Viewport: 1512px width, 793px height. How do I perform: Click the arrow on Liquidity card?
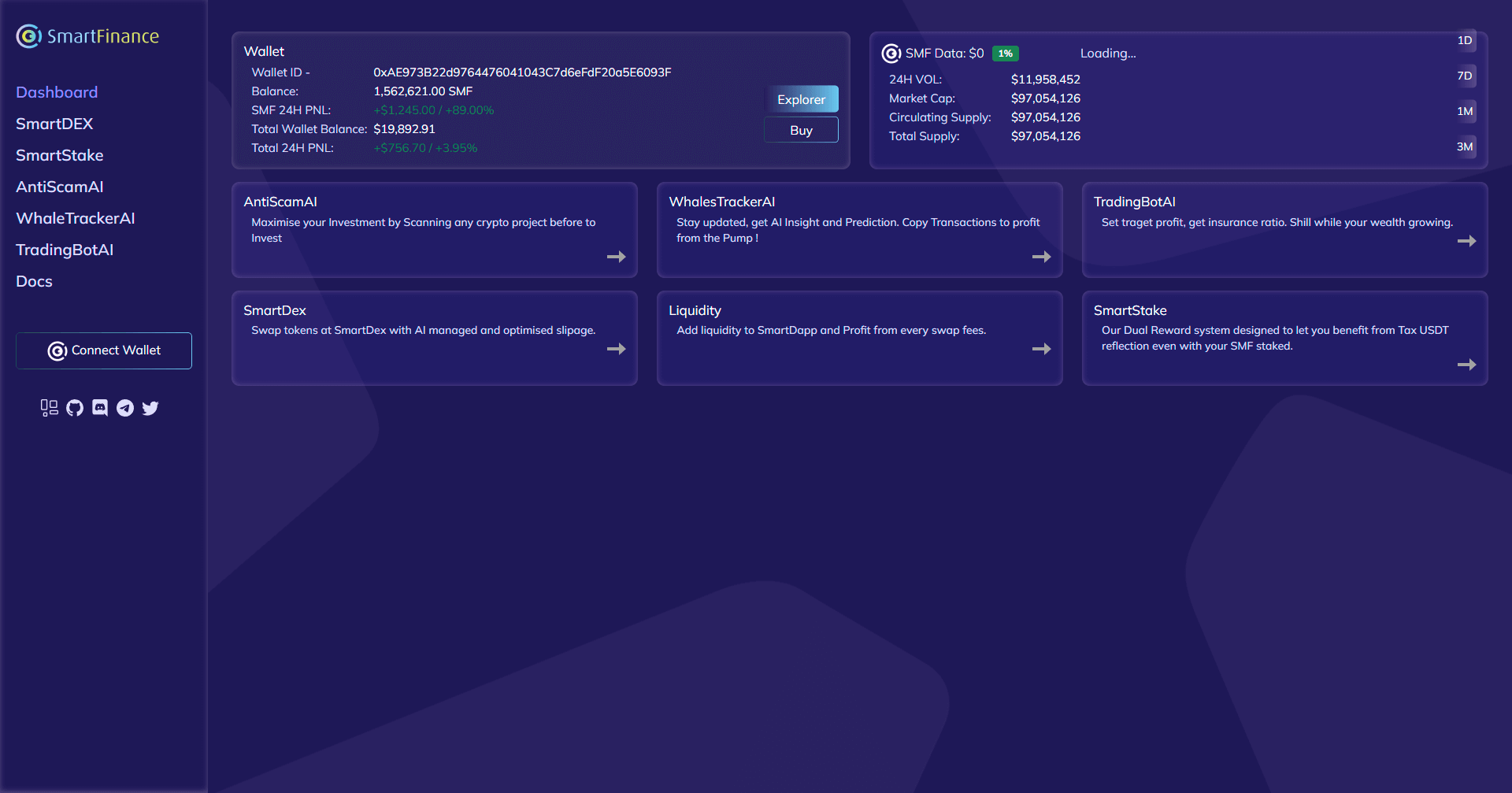click(x=1041, y=349)
